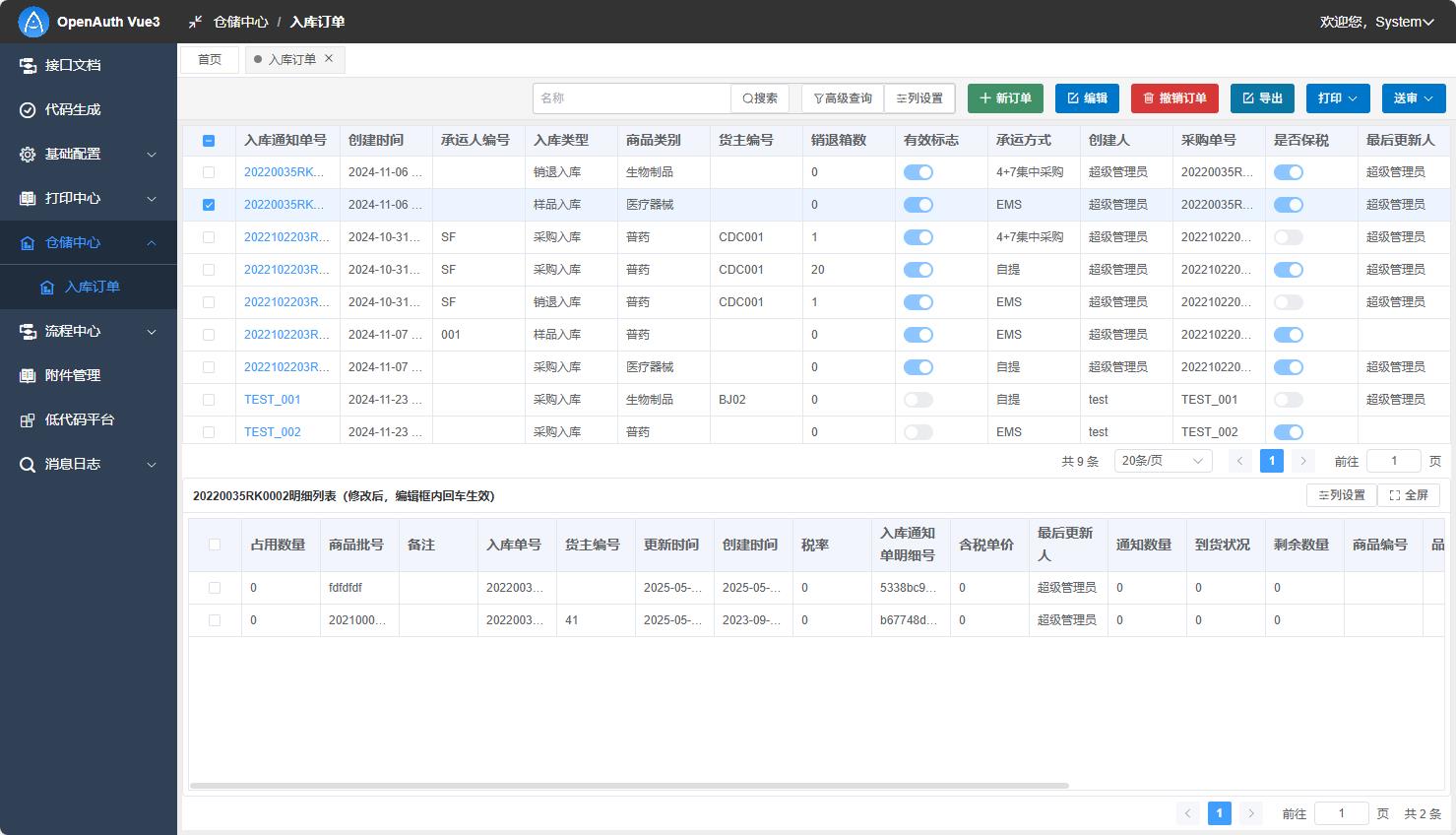Toggle 有效标志 switch in TEST_002 row
The width and height of the screenshot is (1456, 835).
(x=918, y=432)
